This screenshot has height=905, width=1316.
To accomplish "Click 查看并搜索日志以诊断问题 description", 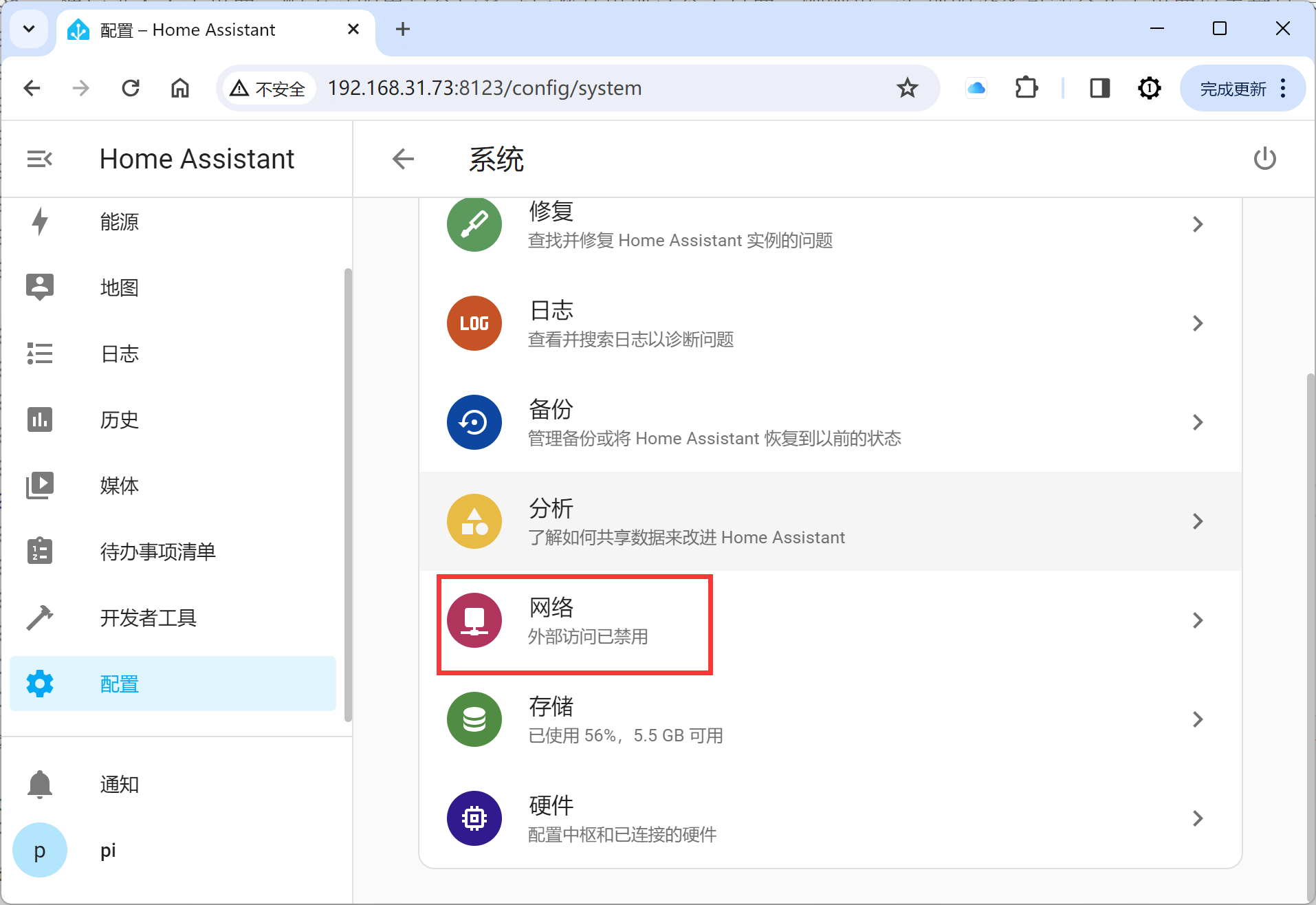I will click(630, 339).
